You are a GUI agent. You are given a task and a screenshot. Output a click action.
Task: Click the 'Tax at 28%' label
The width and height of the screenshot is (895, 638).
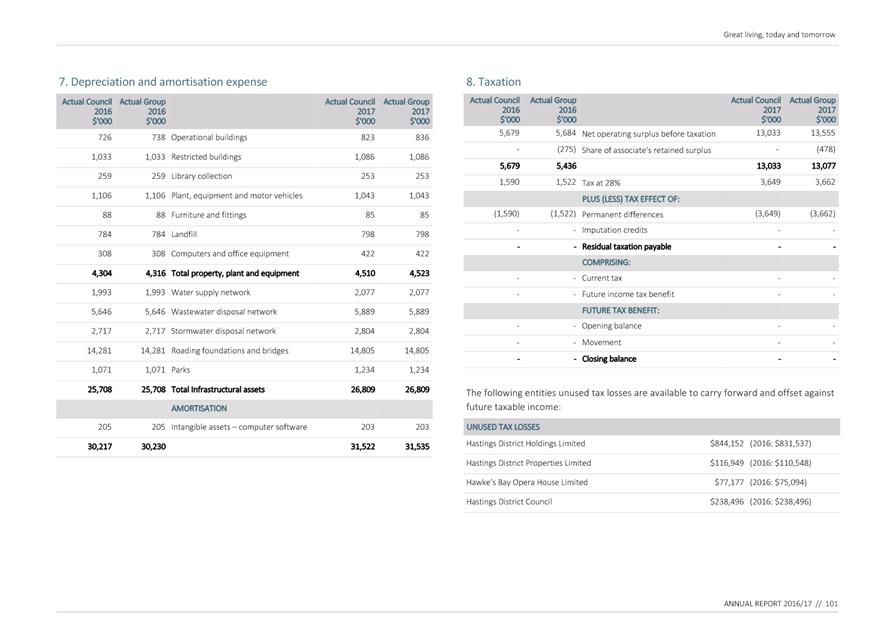[x=601, y=183]
